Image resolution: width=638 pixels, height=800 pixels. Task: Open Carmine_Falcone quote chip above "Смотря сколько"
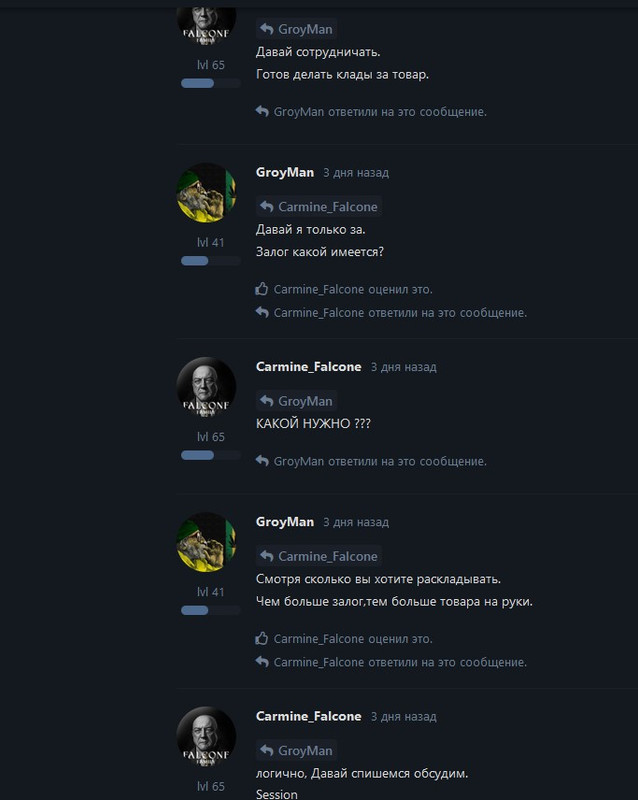pyautogui.click(x=319, y=556)
